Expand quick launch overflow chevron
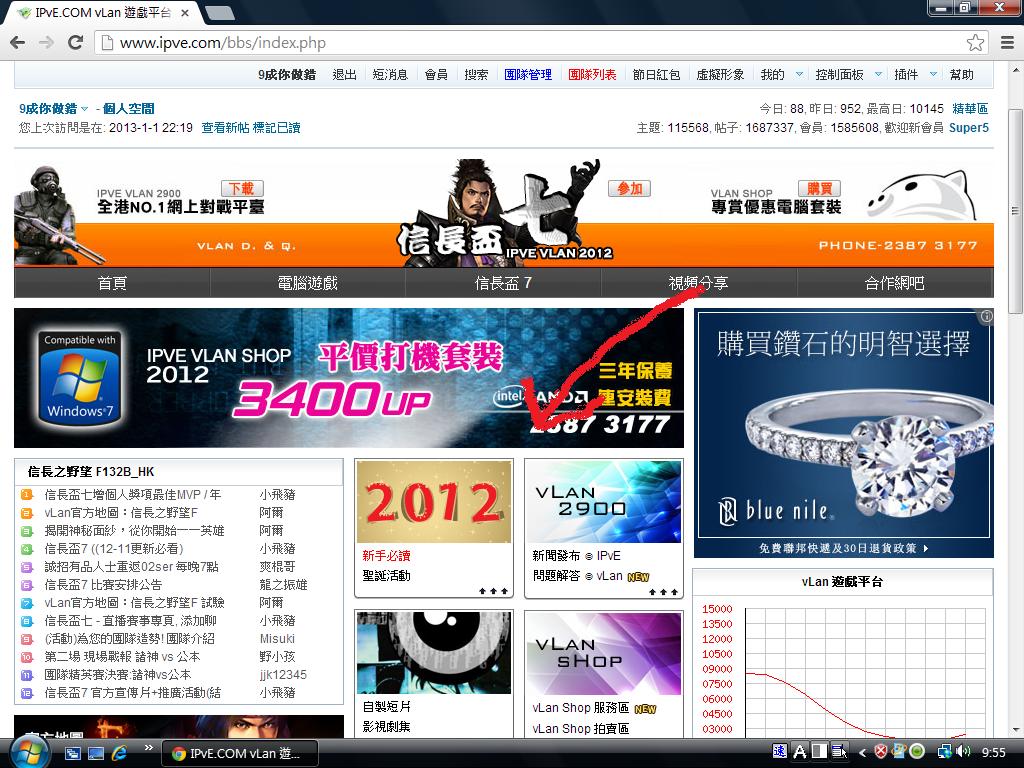Screen dimensions: 1024x768 click(148, 748)
